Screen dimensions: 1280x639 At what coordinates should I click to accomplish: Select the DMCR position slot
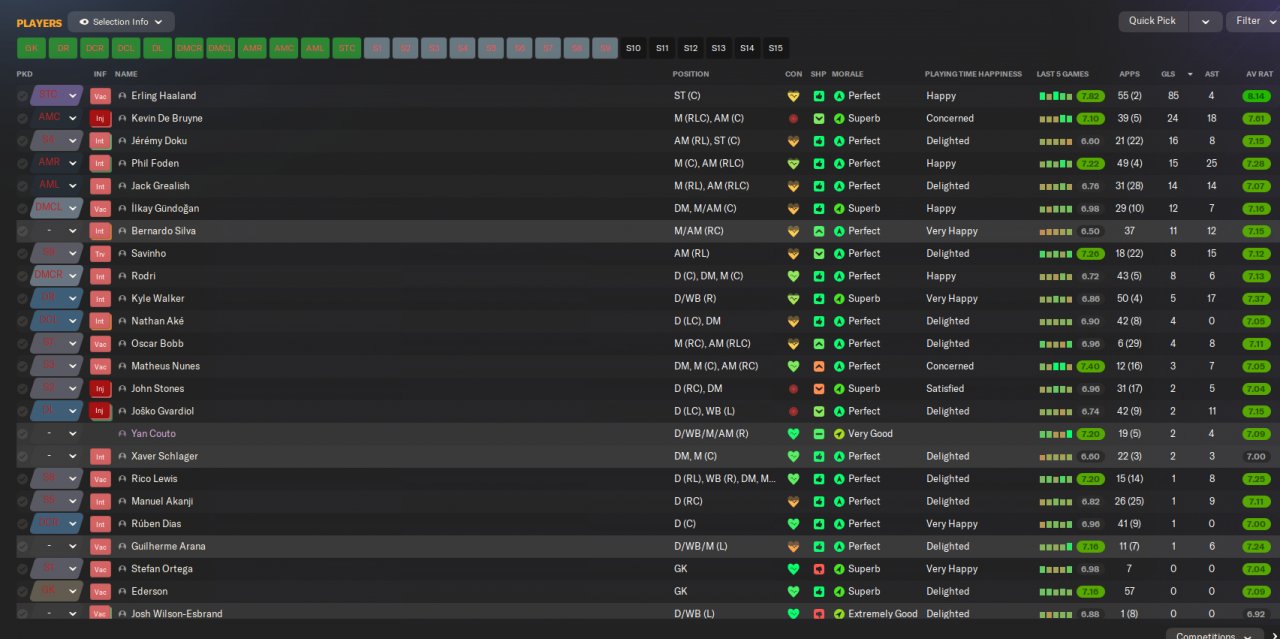(x=189, y=48)
